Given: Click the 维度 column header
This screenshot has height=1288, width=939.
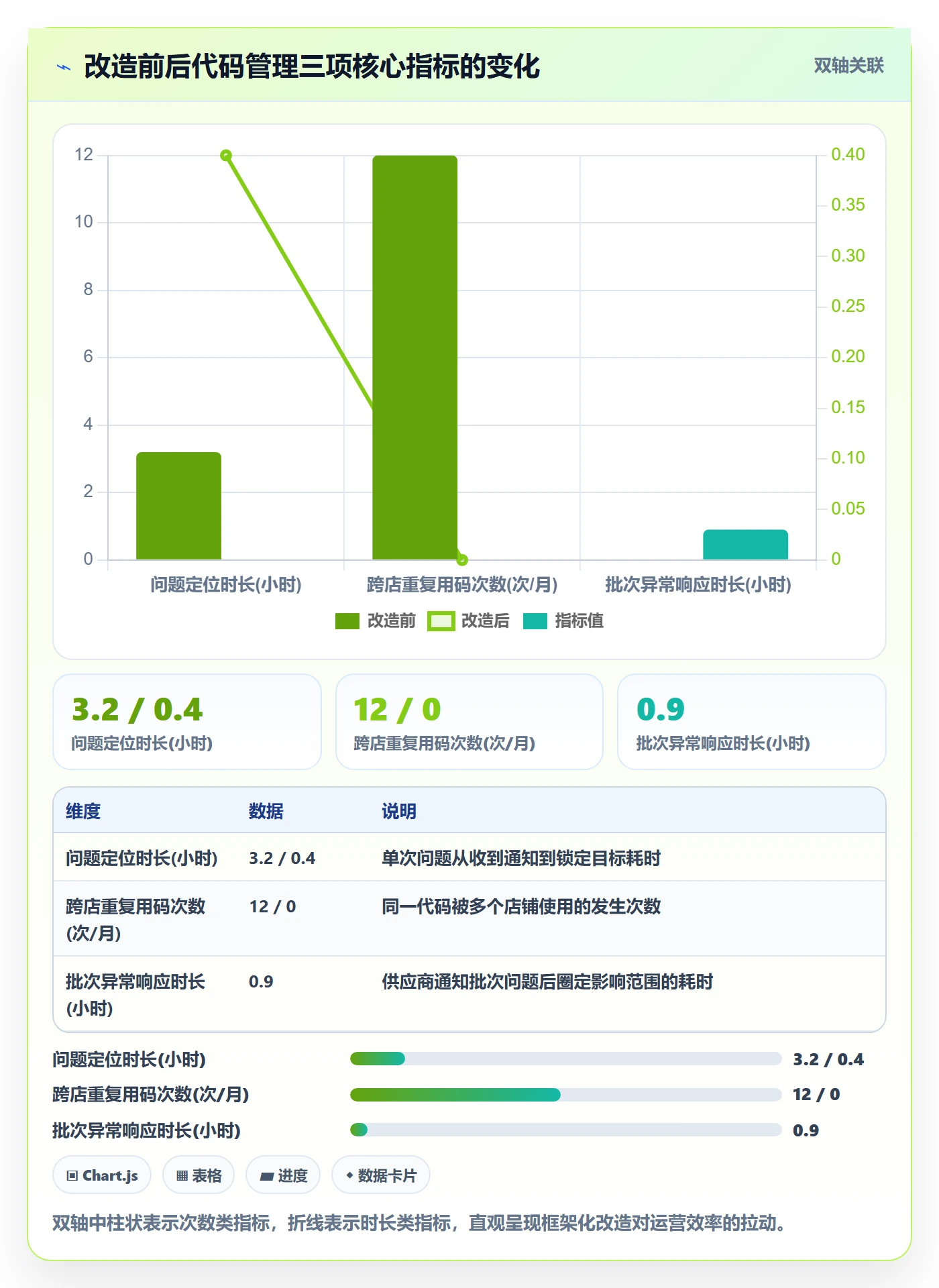Looking at the screenshot, I should 83,811.
